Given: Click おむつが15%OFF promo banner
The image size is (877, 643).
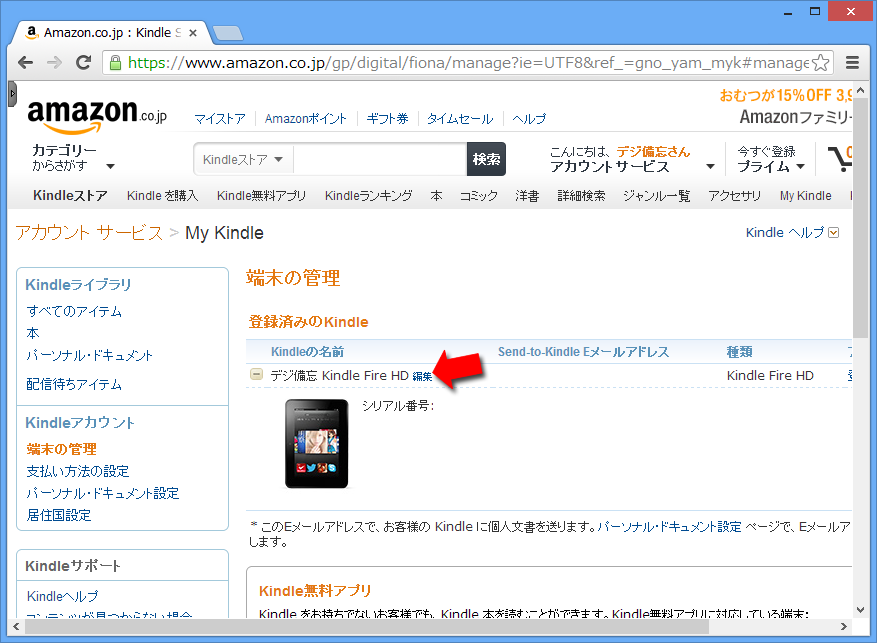Looking at the screenshot, I should [x=785, y=96].
